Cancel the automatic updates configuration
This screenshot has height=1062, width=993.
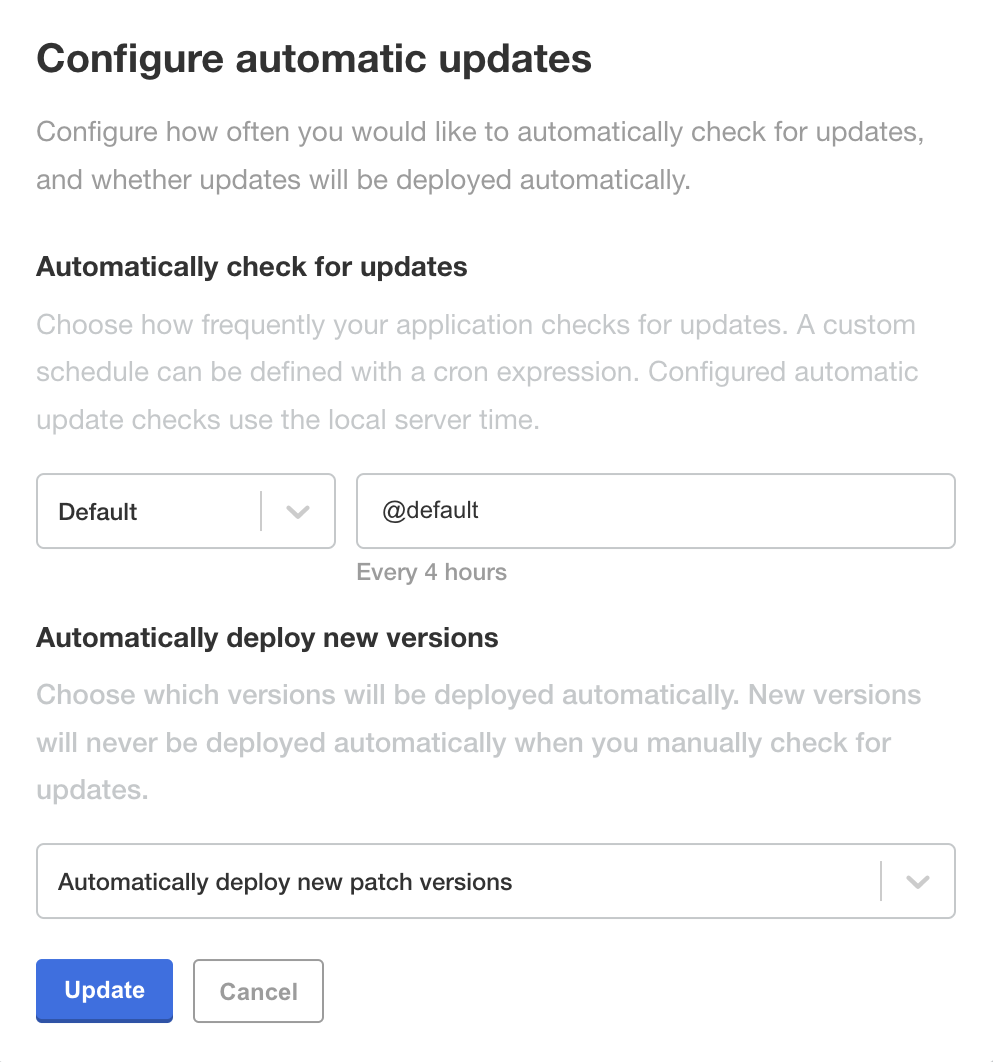(x=258, y=990)
